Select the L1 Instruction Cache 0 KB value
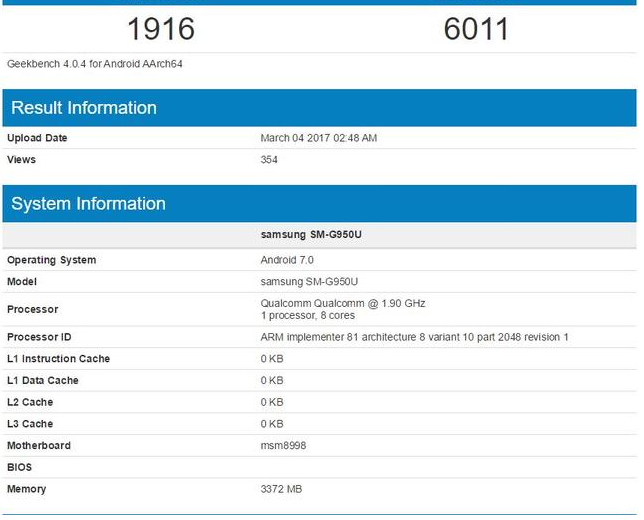 coord(272,359)
